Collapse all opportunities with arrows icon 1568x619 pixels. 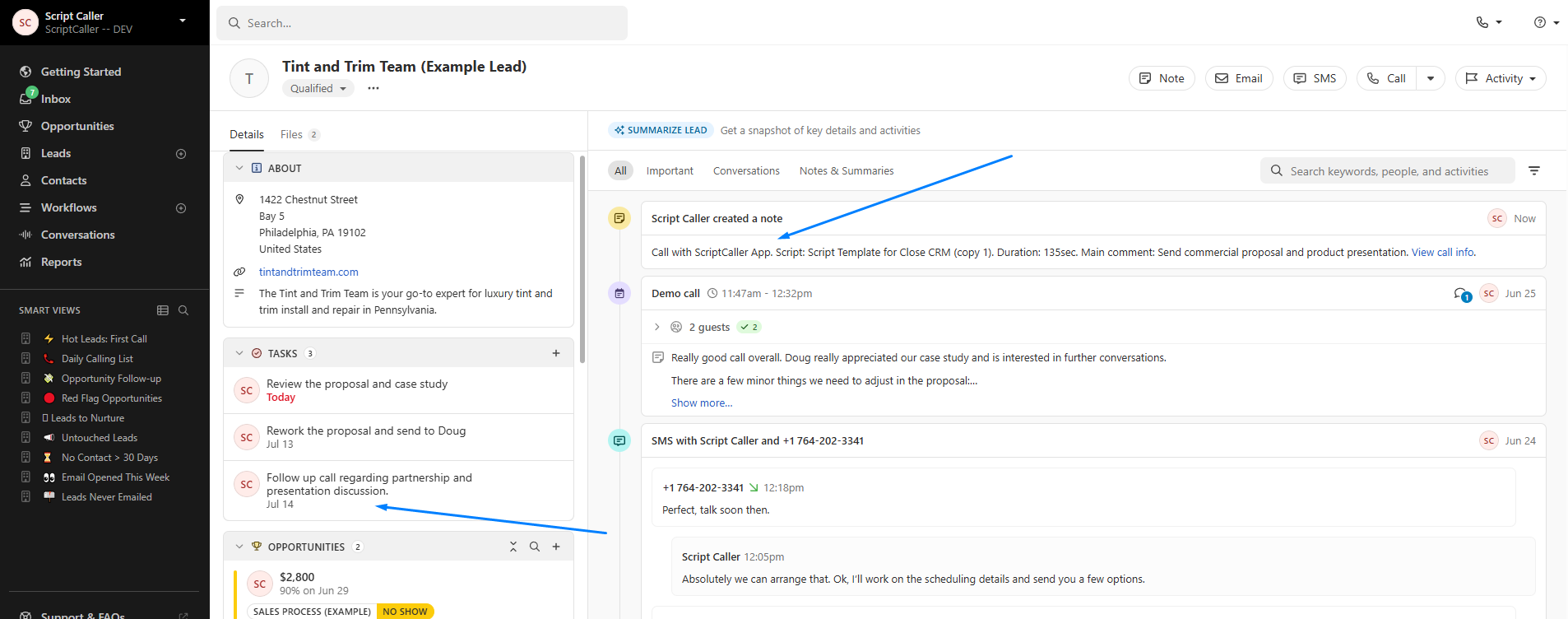point(513,547)
